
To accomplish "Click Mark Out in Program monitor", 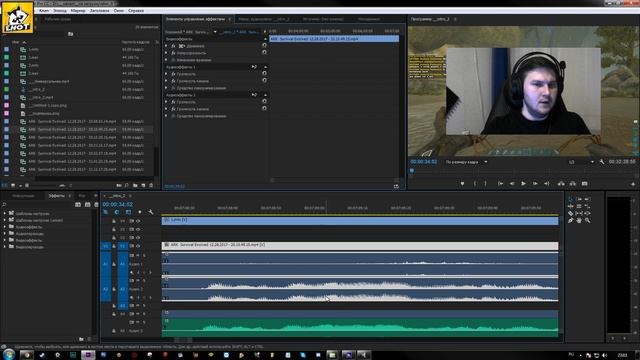I will (x=485, y=184).
